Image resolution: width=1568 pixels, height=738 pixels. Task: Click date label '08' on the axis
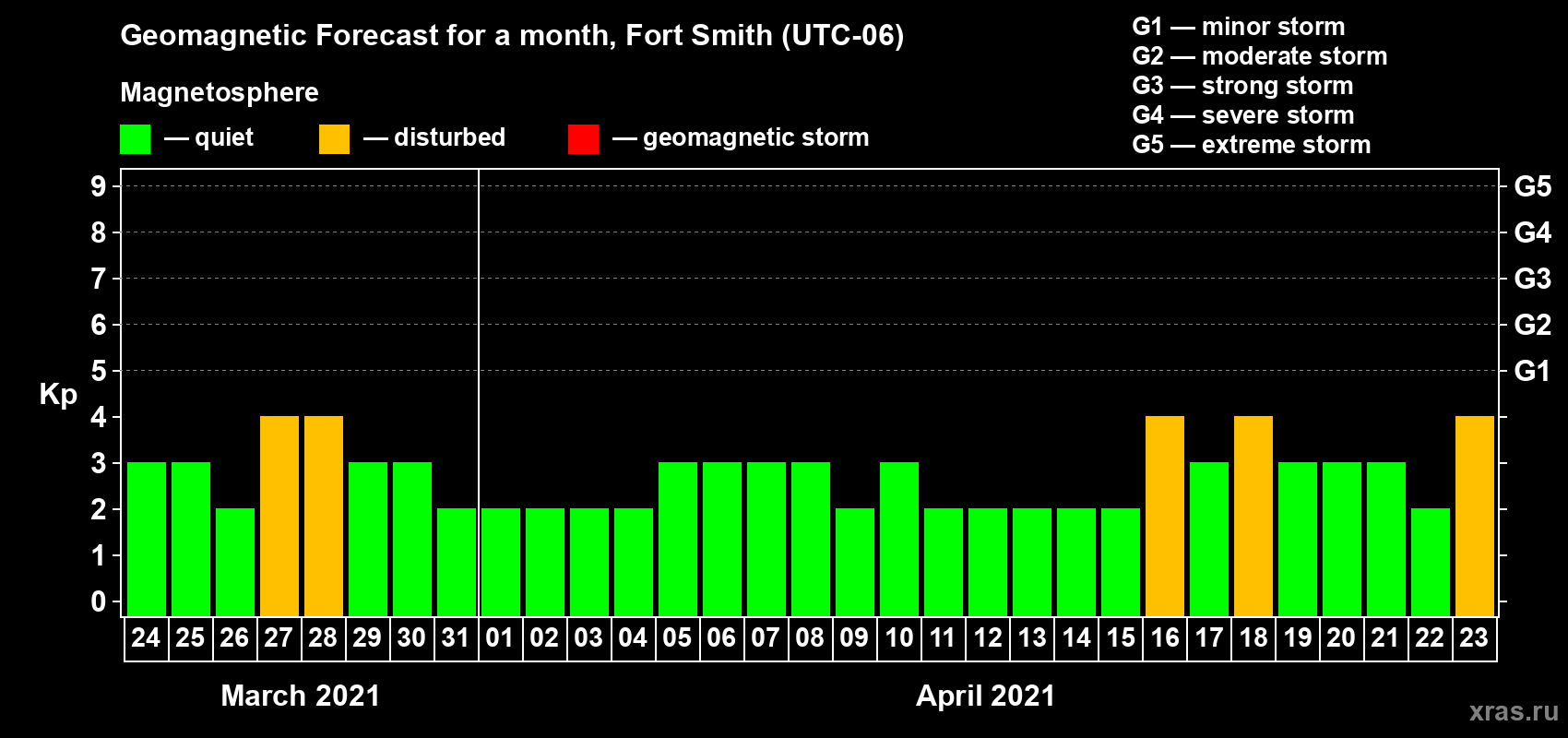pyautogui.click(x=810, y=638)
